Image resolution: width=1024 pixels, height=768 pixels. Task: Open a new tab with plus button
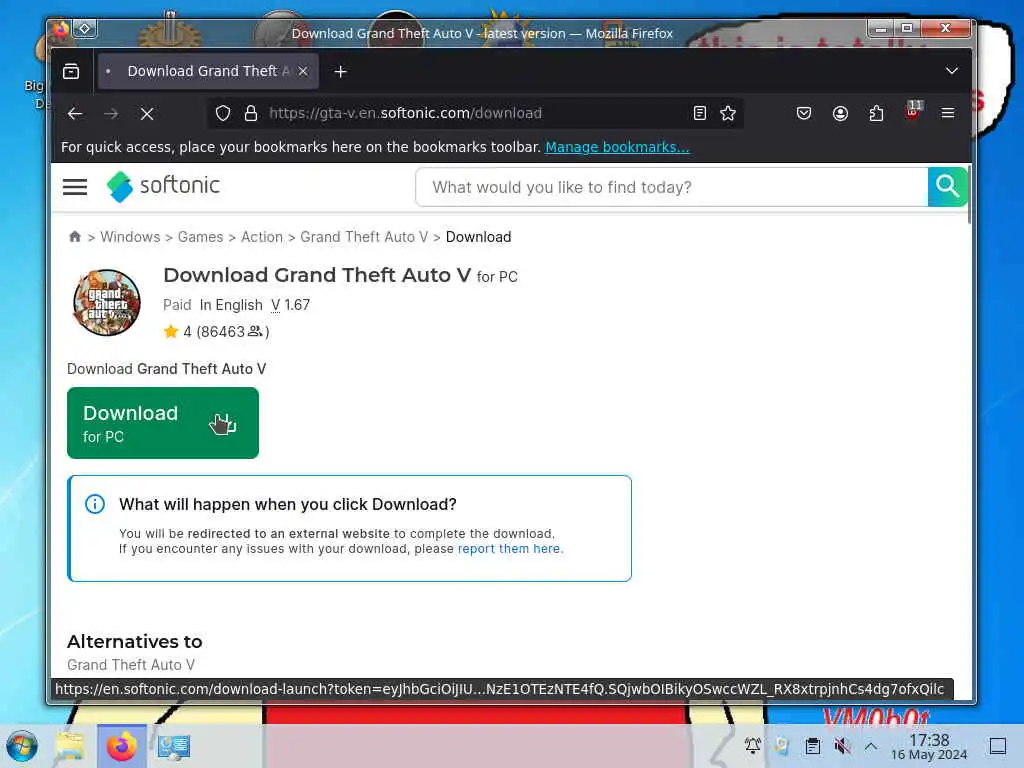point(340,71)
